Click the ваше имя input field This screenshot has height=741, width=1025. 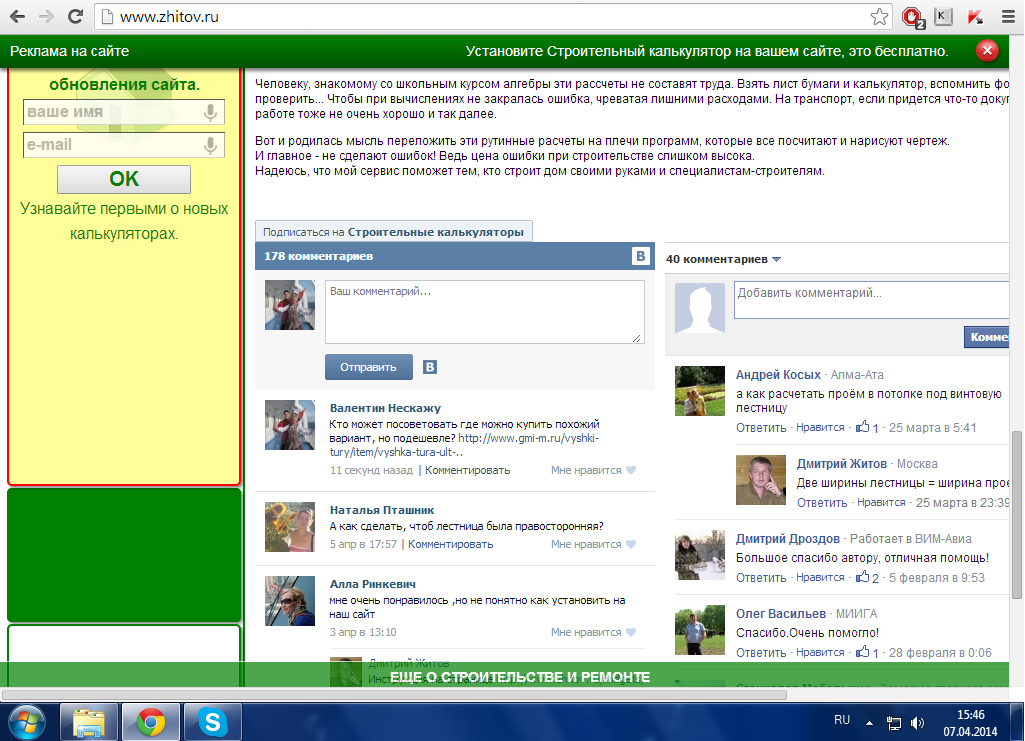[124, 112]
